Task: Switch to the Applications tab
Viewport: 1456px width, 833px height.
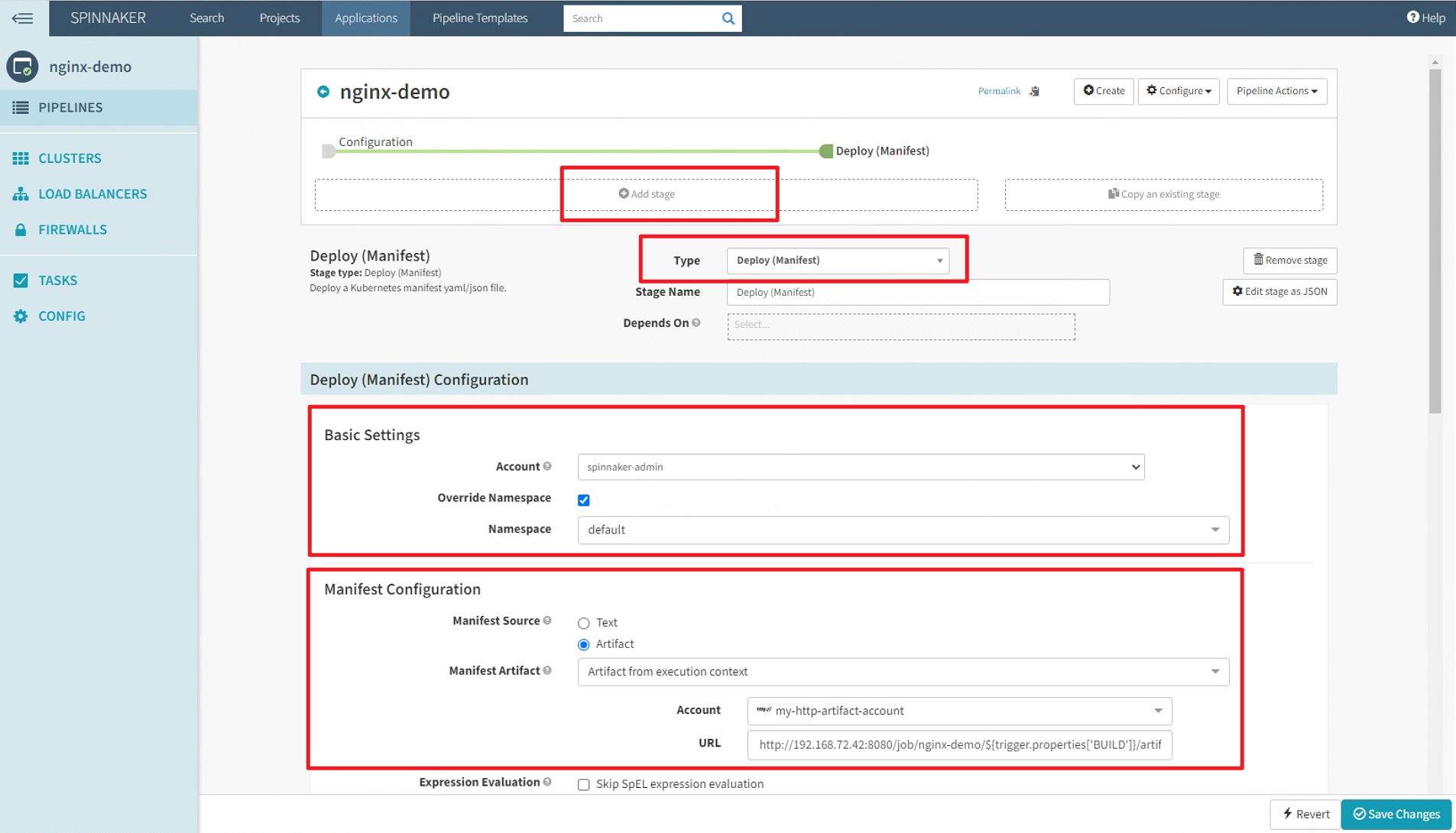Action: coord(365,18)
